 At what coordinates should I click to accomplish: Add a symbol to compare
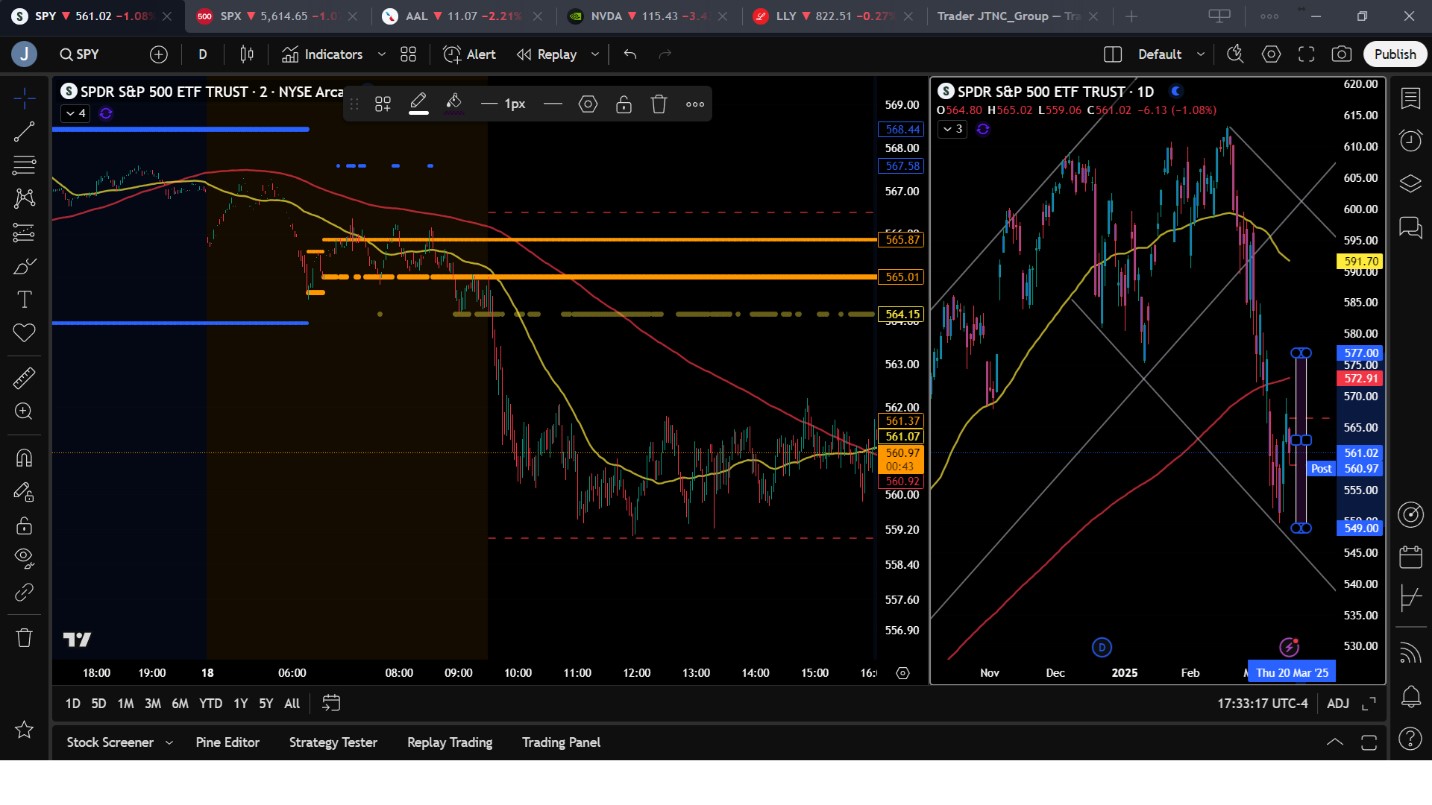pyautogui.click(x=159, y=54)
